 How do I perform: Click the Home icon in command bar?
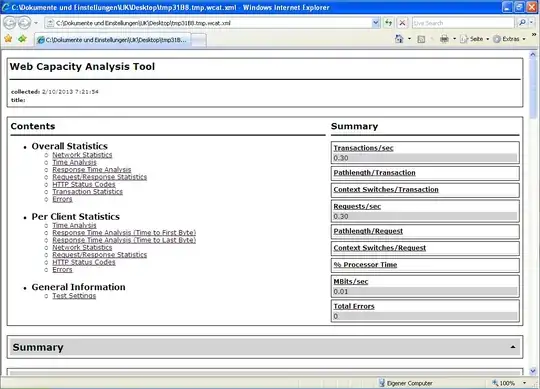(399, 39)
